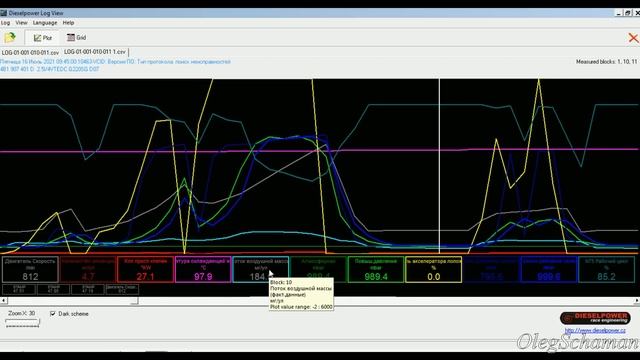Click the Dieselpower race engineering logo
640x360 pixels.
tap(595, 318)
